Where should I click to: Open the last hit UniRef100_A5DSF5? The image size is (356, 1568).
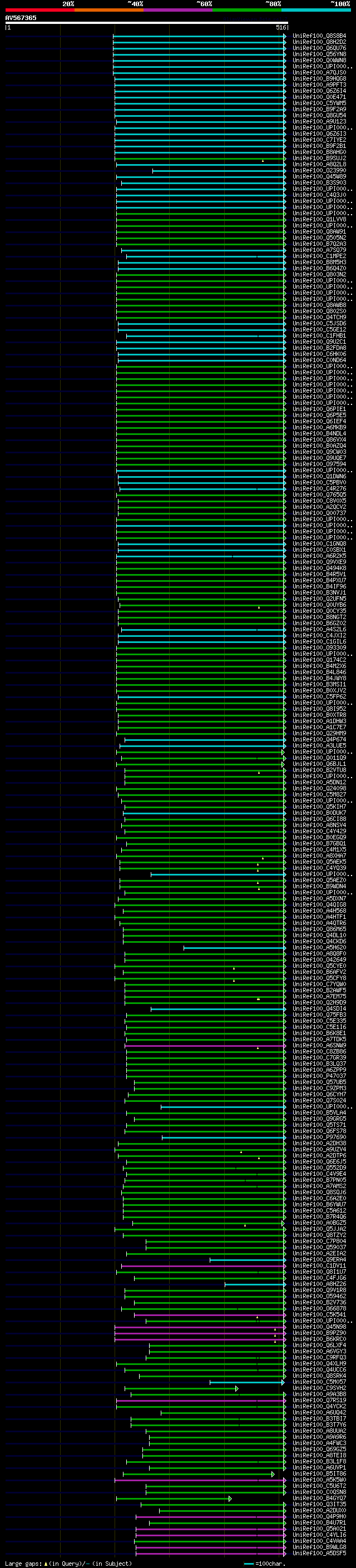pos(319,1553)
